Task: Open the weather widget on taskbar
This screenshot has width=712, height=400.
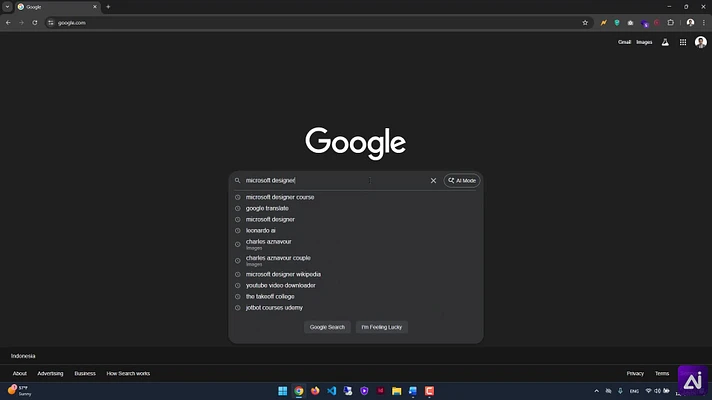Action: coord(20,390)
